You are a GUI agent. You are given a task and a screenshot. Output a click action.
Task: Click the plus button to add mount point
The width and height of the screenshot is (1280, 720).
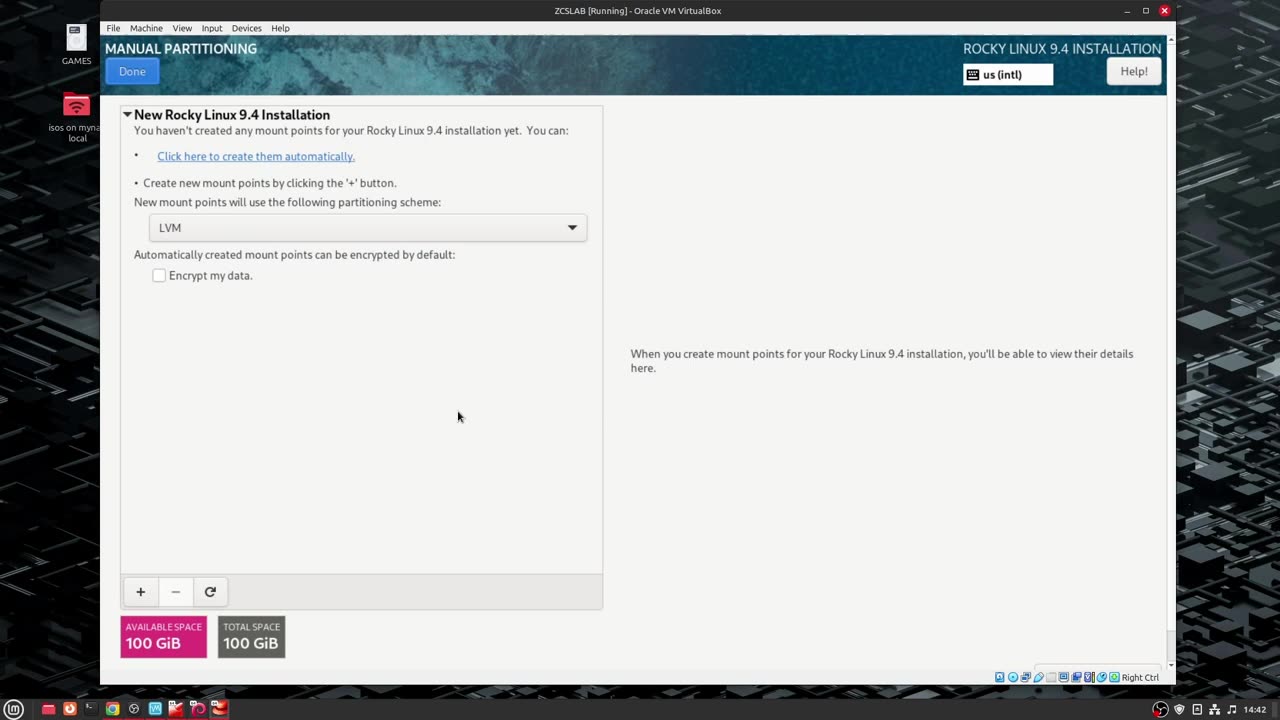coord(141,592)
